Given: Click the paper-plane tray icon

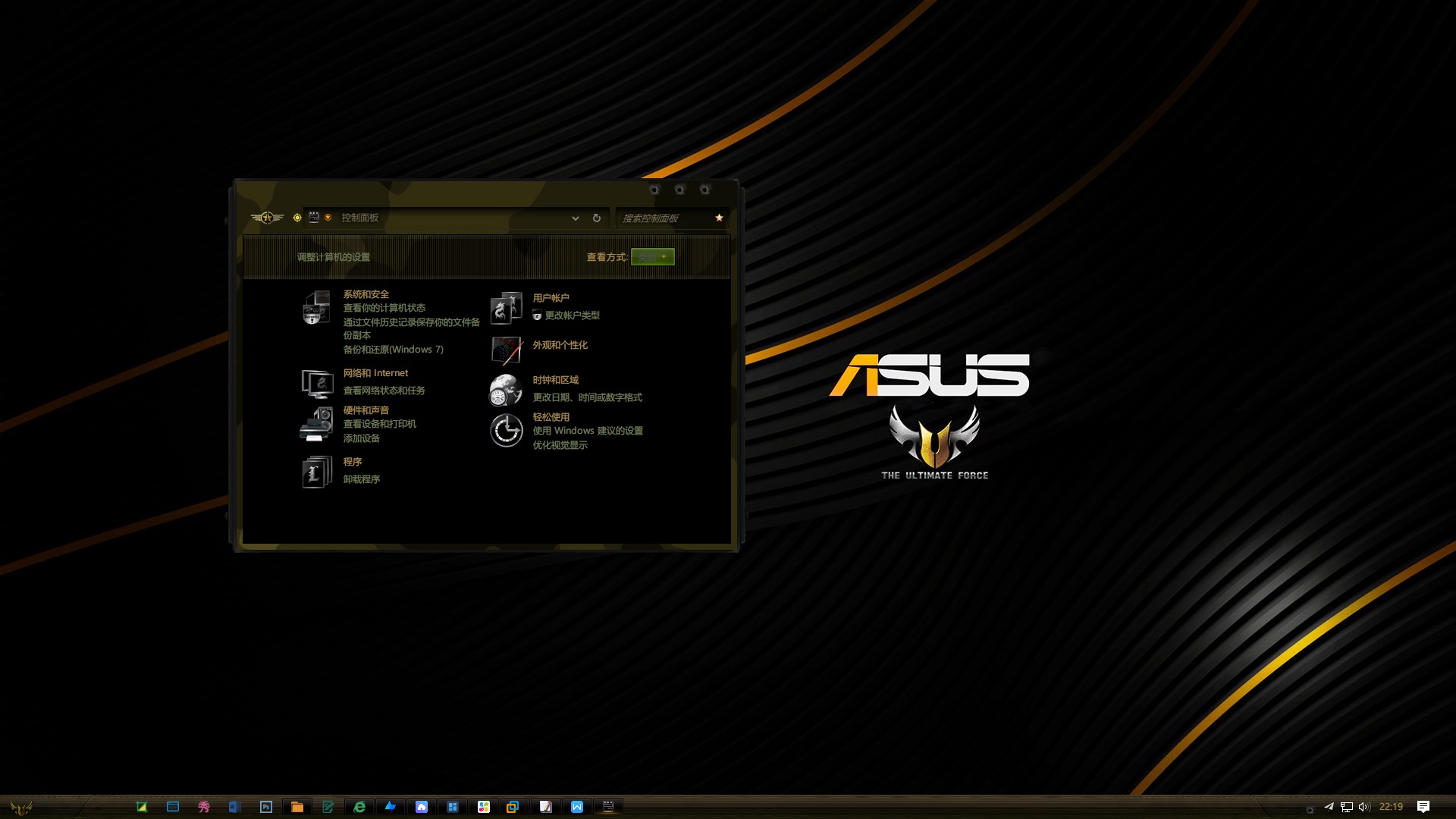Looking at the screenshot, I should pos(1329,807).
